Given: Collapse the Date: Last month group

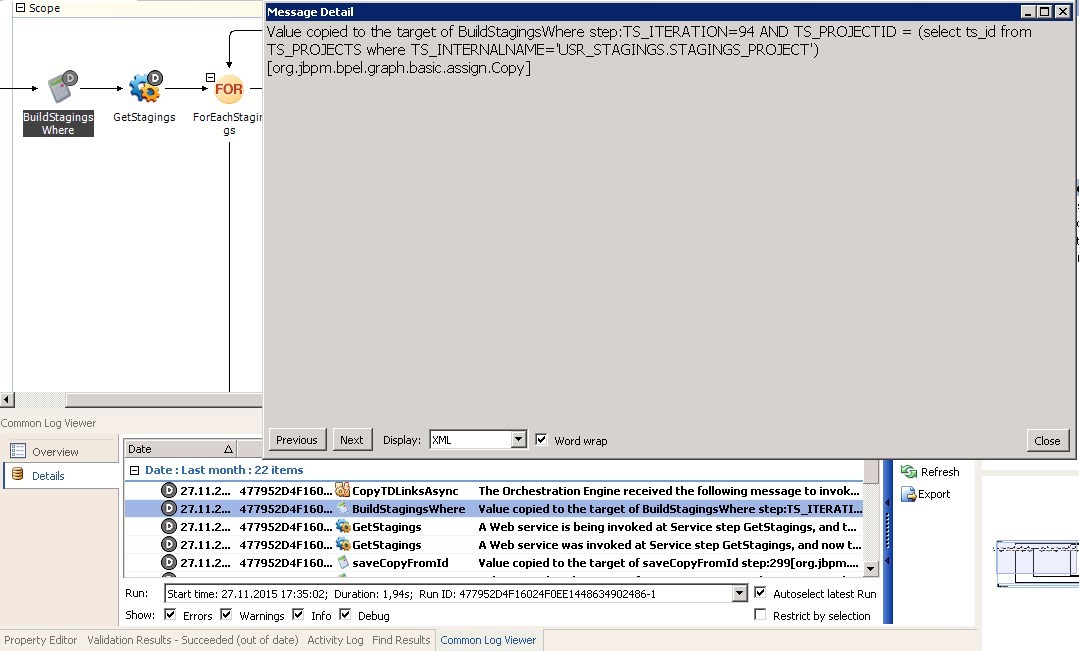Looking at the screenshot, I should coord(134,470).
